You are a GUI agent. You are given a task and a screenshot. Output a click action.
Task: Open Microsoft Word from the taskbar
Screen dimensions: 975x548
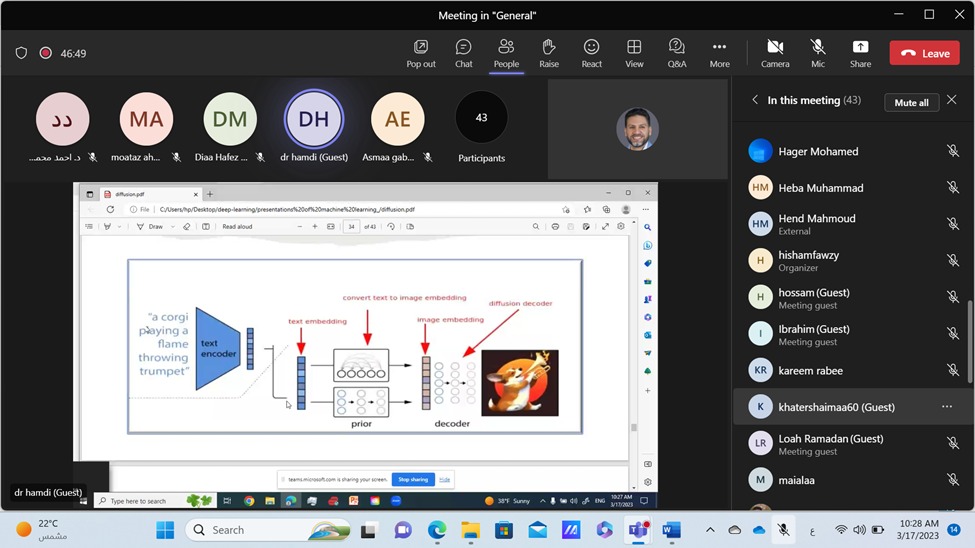pyautogui.click(x=671, y=530)
